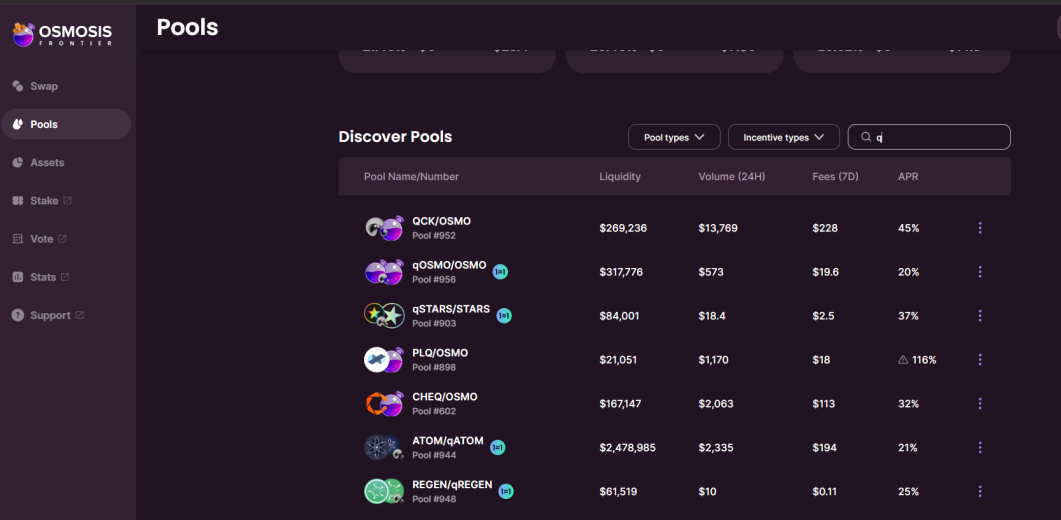Click the CHEQ/OSMO token pair icon
Screen dimensions: 1061x520
(384, 404)
